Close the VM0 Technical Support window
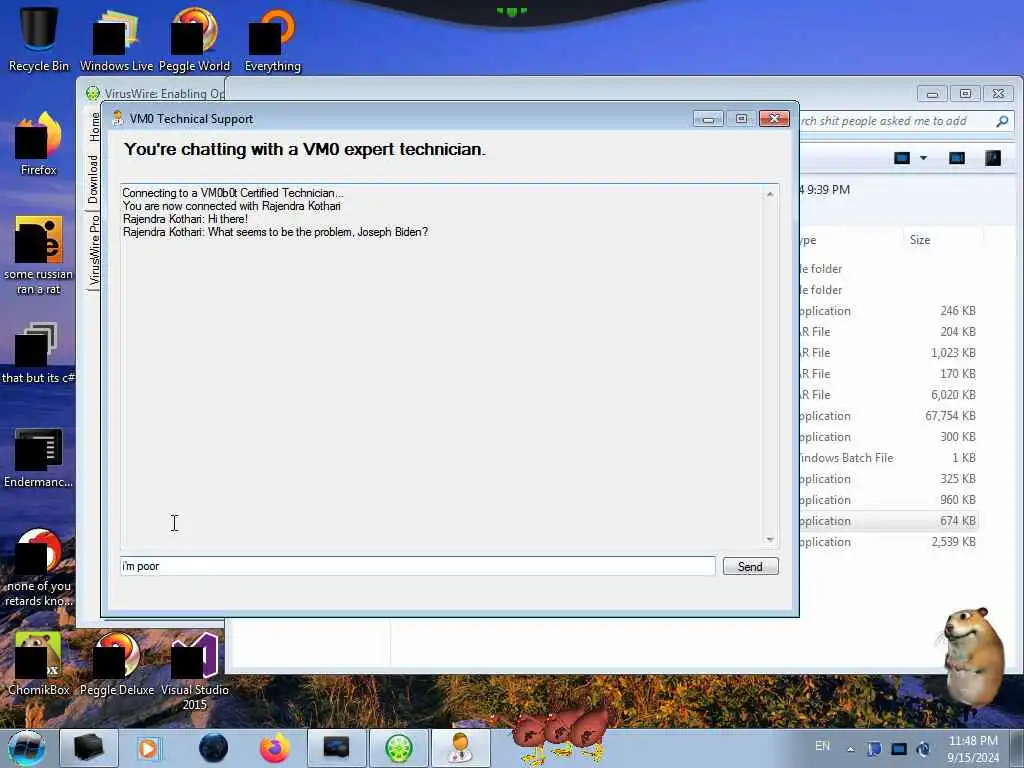Viewport: 1024px width, 768px height. (x=775, y=119)
